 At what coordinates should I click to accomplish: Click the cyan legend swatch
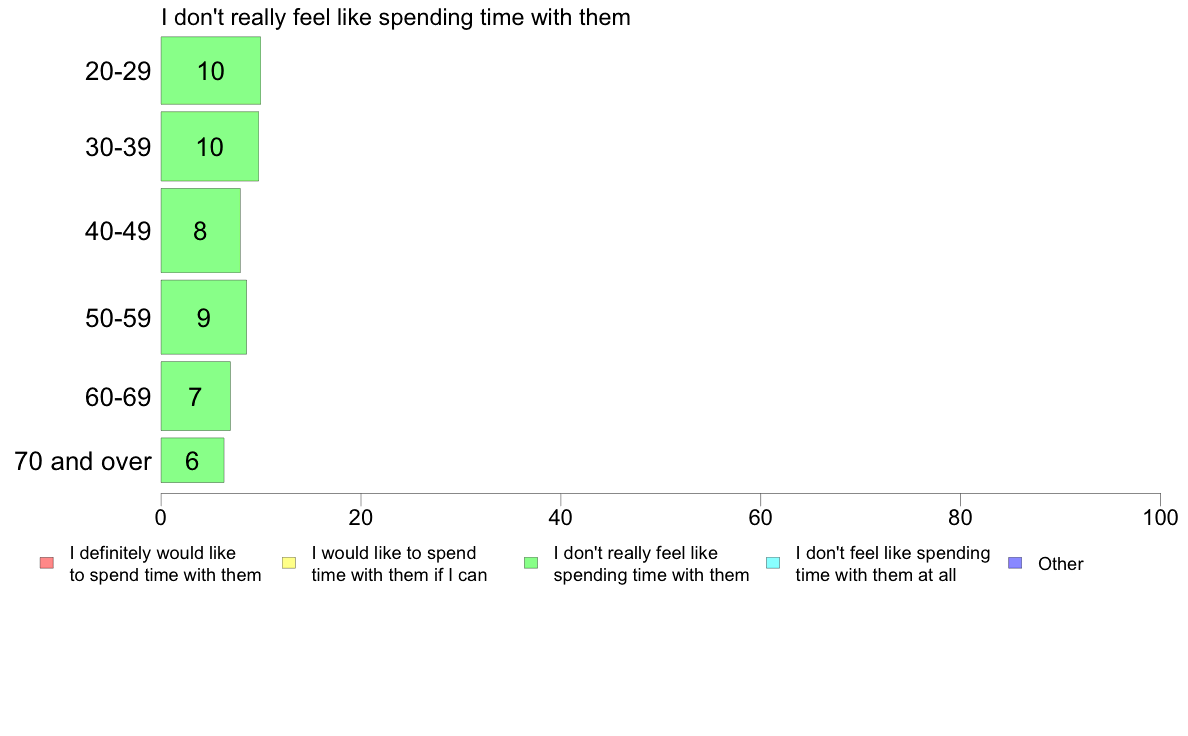773,563
